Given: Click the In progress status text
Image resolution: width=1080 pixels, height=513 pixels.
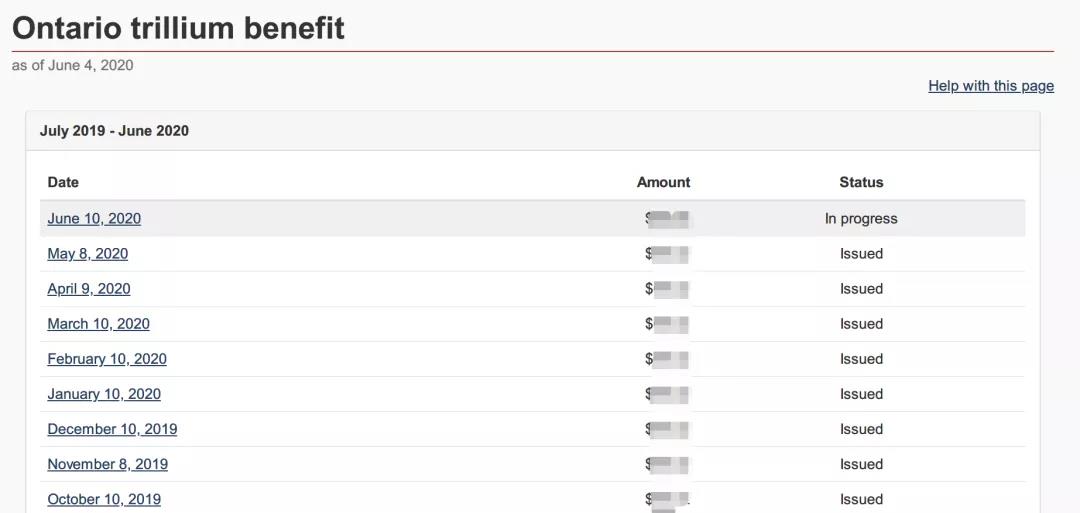Looking at the screenshot, I should [x=861, y=219].
